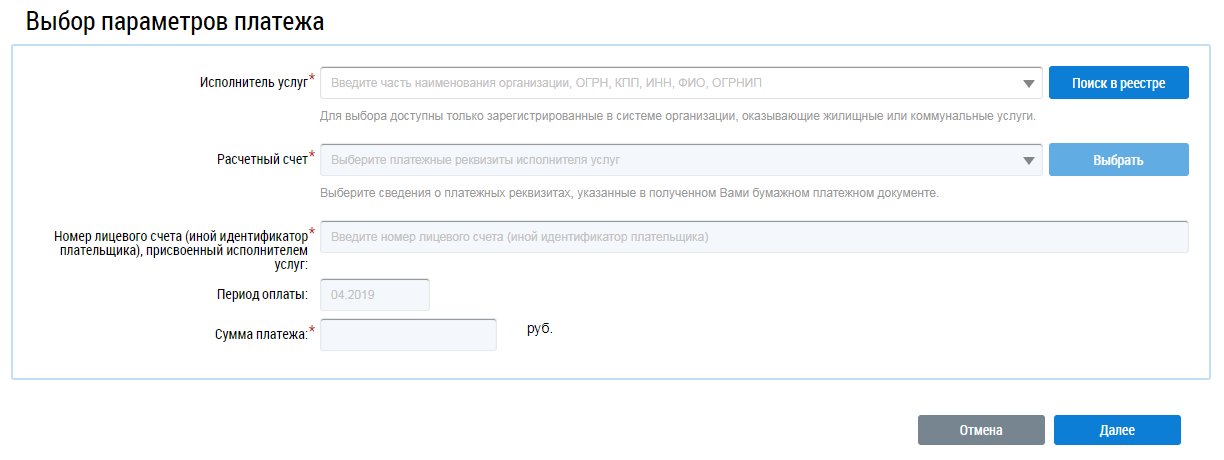Click the руб. currency label
The height and width of the screenshot is (460, 1224).
click(540, 327)
